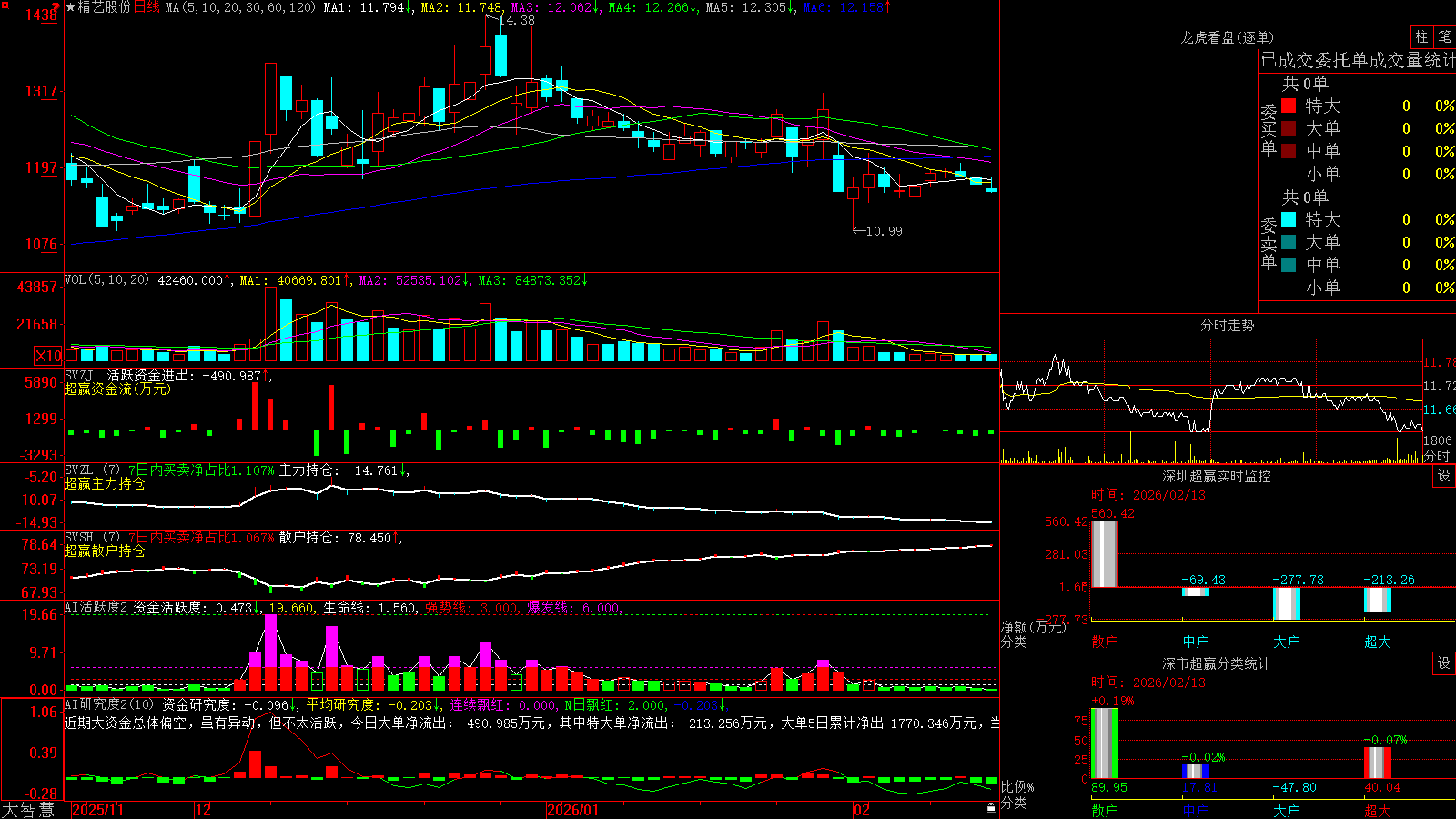Select the SVZL (7) indicator label

click(x=93, y=470)
